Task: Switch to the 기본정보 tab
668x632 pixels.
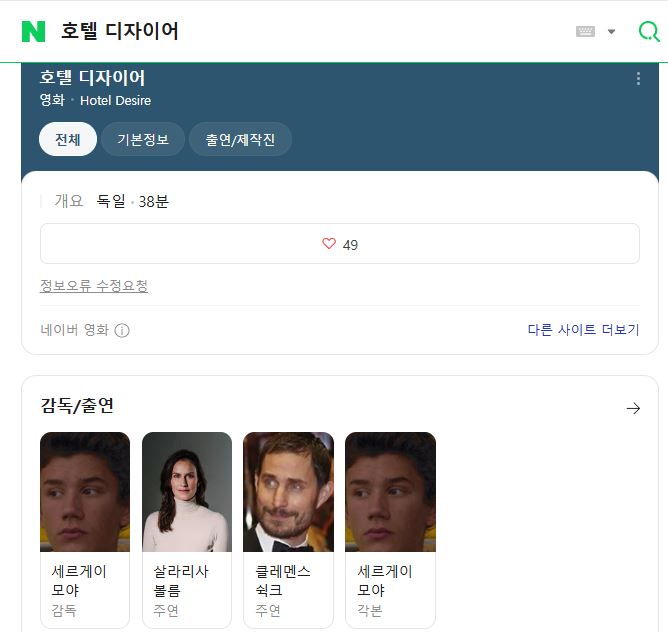Action: [143, 140]
